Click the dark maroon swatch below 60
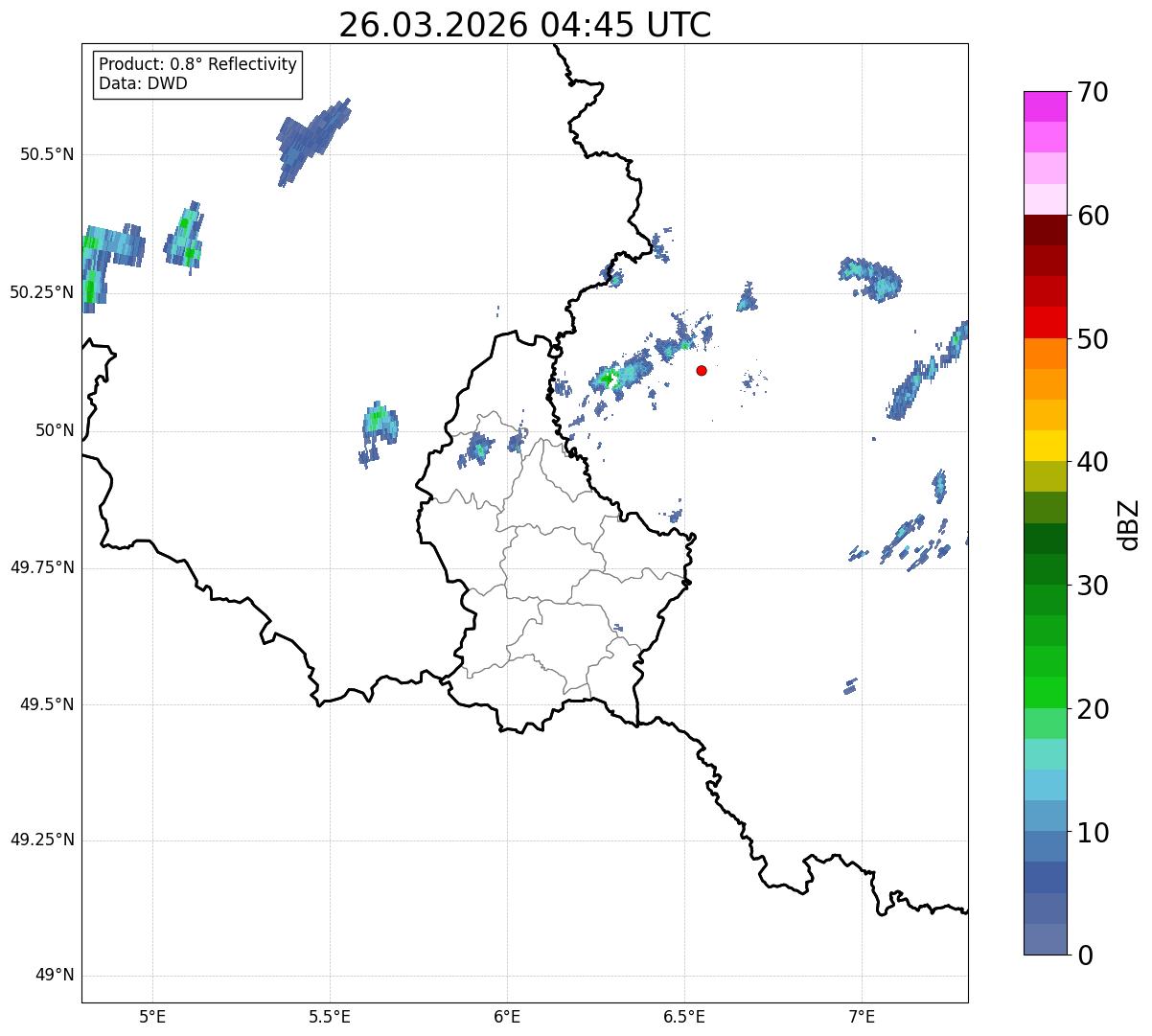This screenshot has height=1036, width=1152. (x=1046, y=230)
